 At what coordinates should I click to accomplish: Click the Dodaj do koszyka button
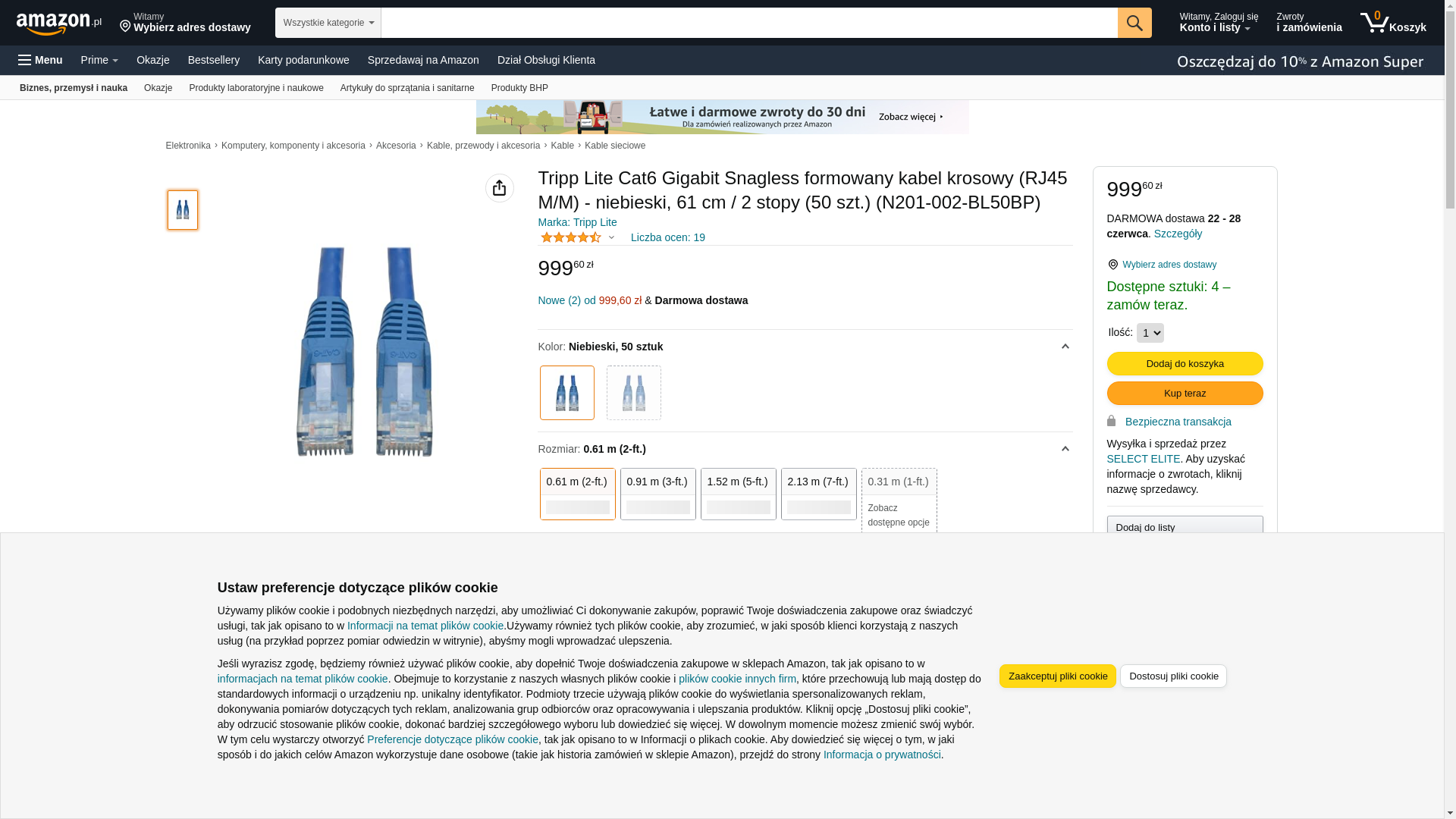point(1185,363)
